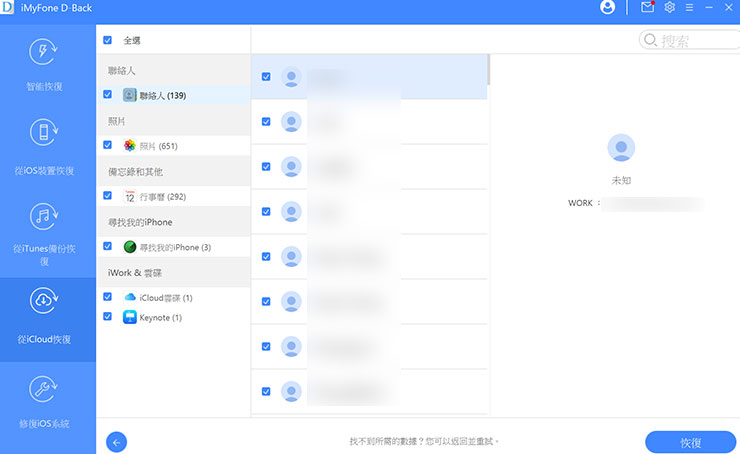Click the Contacts category icon
Screen dimensions: 740x454
pos(130,95)
